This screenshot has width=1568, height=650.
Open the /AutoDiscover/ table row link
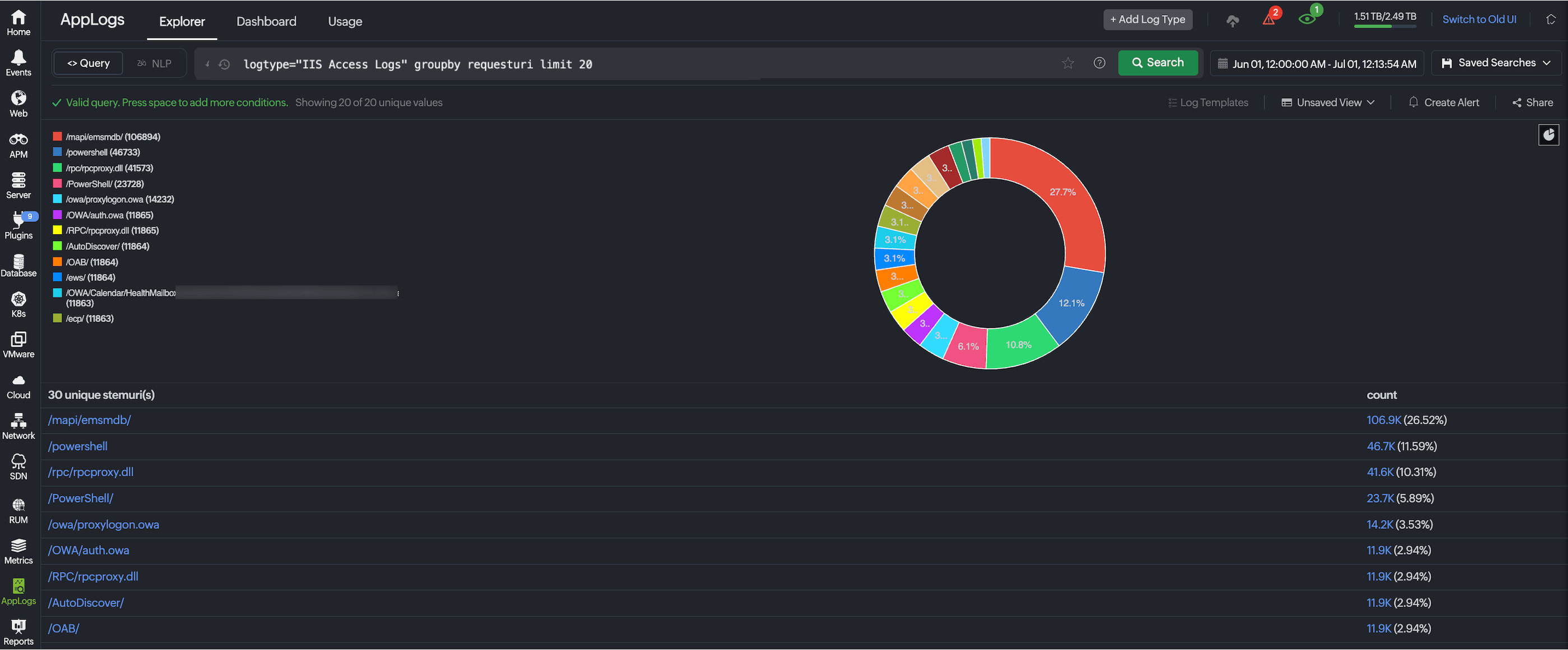click(x=86, y=602)
